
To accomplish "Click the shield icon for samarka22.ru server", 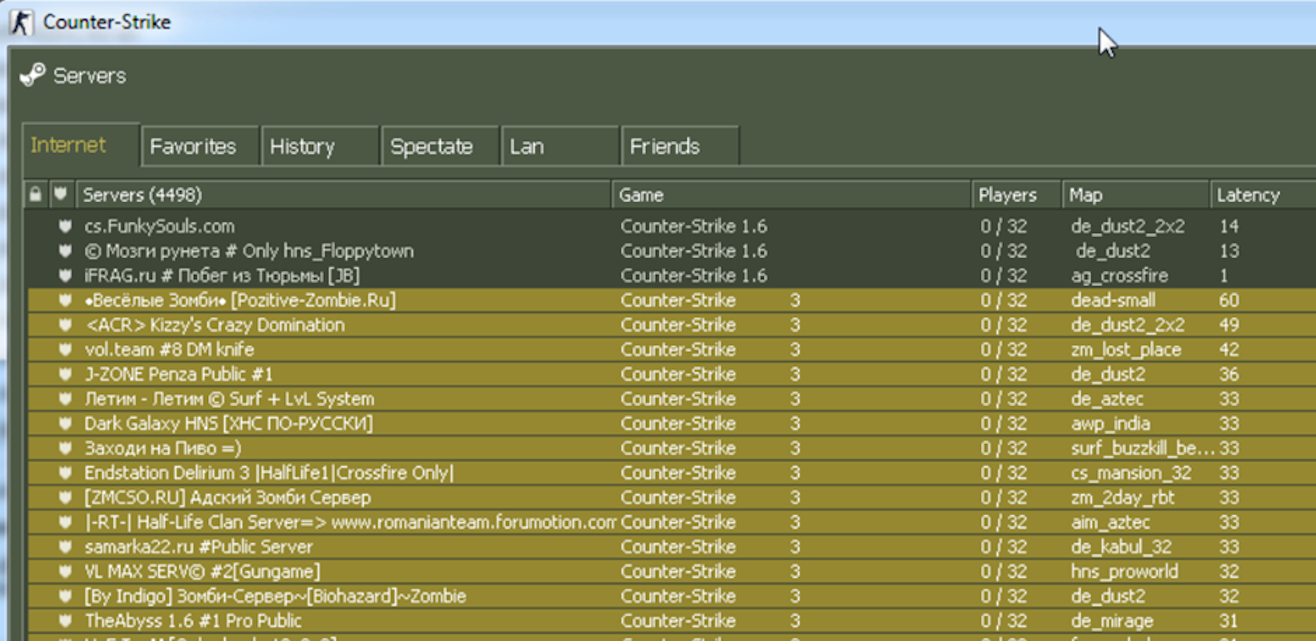I will (x=65, y=547).
